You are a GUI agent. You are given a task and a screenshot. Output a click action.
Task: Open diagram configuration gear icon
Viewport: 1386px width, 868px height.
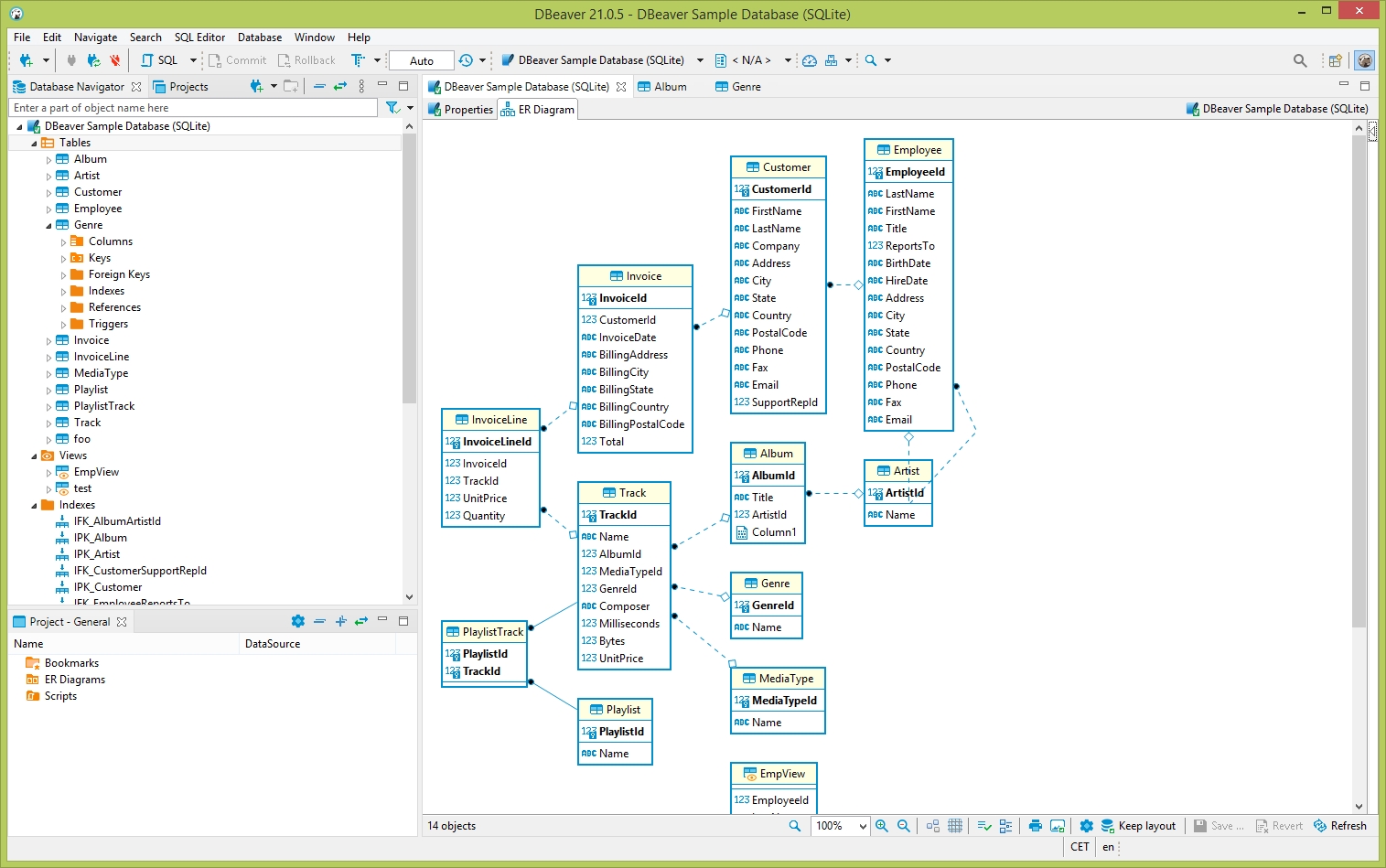1087,826
